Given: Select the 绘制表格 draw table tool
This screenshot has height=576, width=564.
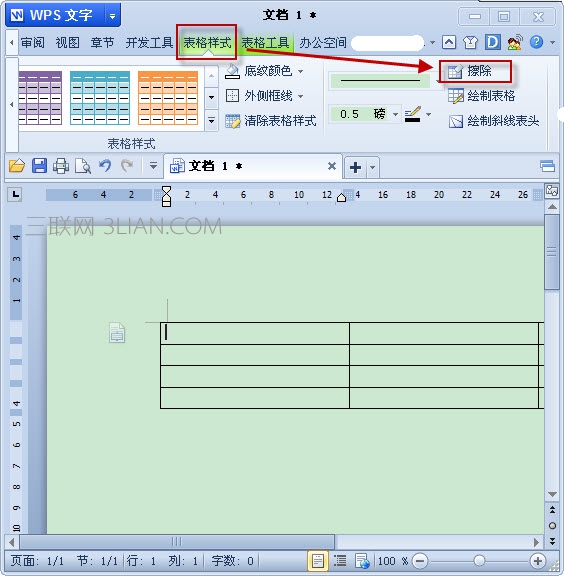Looking at the screenshot, I should pos(481,96).
